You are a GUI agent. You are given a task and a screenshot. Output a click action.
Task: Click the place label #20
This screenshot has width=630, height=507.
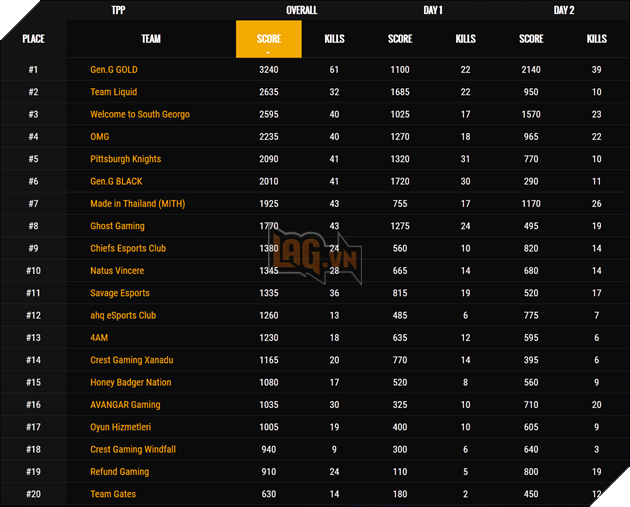click(x=33, y=494)
